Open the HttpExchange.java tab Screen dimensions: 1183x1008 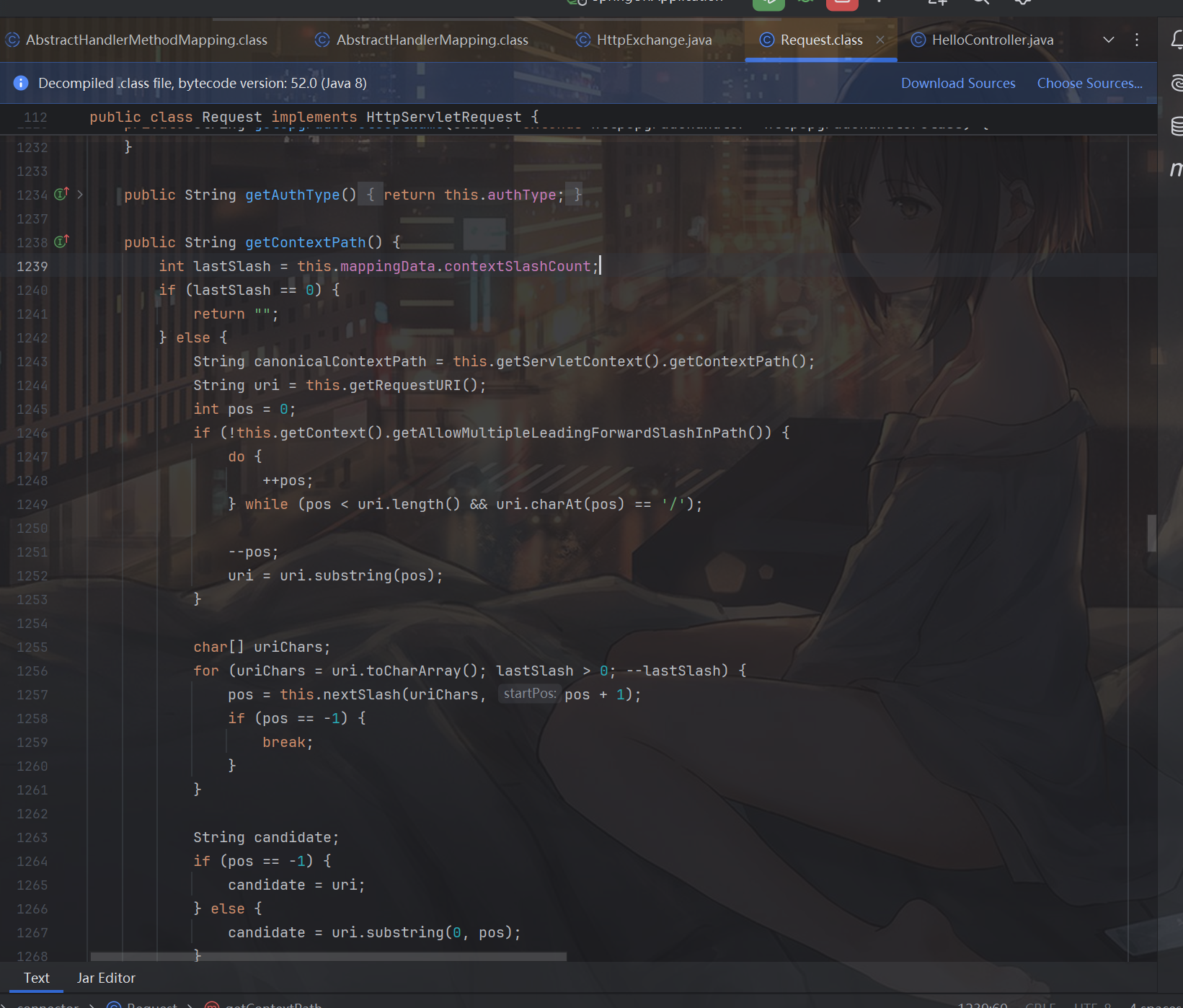[653, 40]
